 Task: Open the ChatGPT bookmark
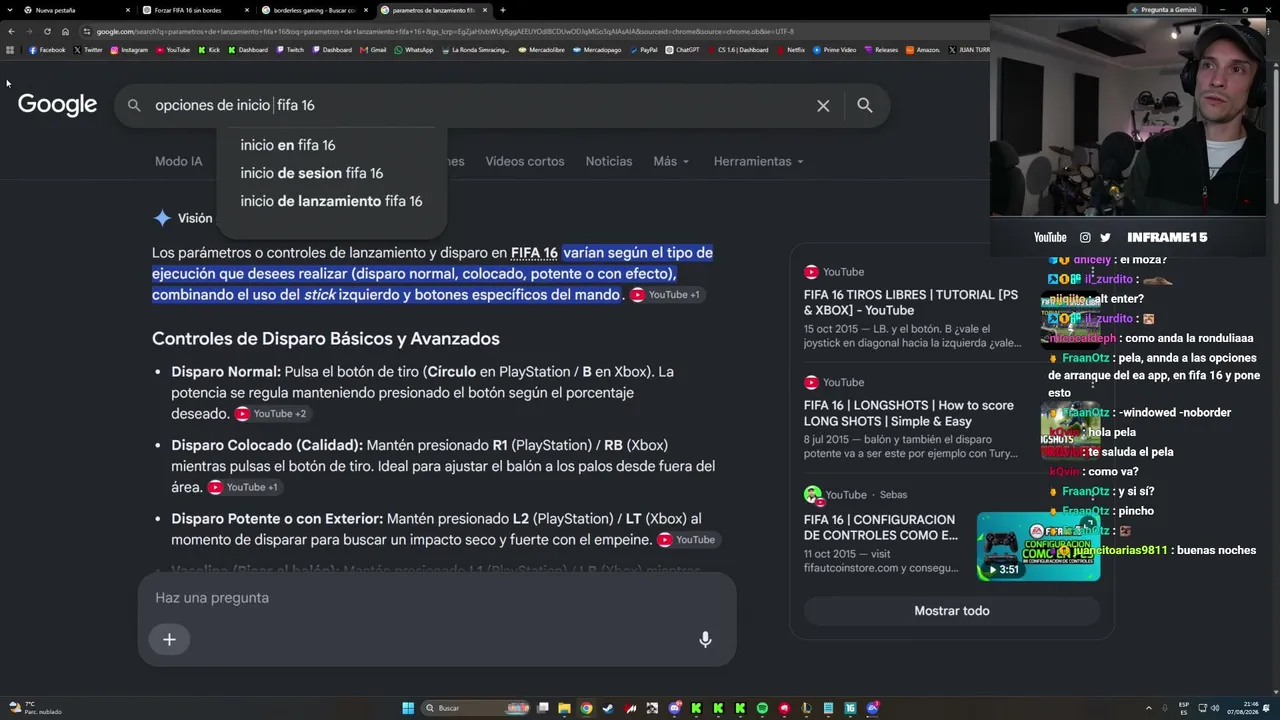682,50
